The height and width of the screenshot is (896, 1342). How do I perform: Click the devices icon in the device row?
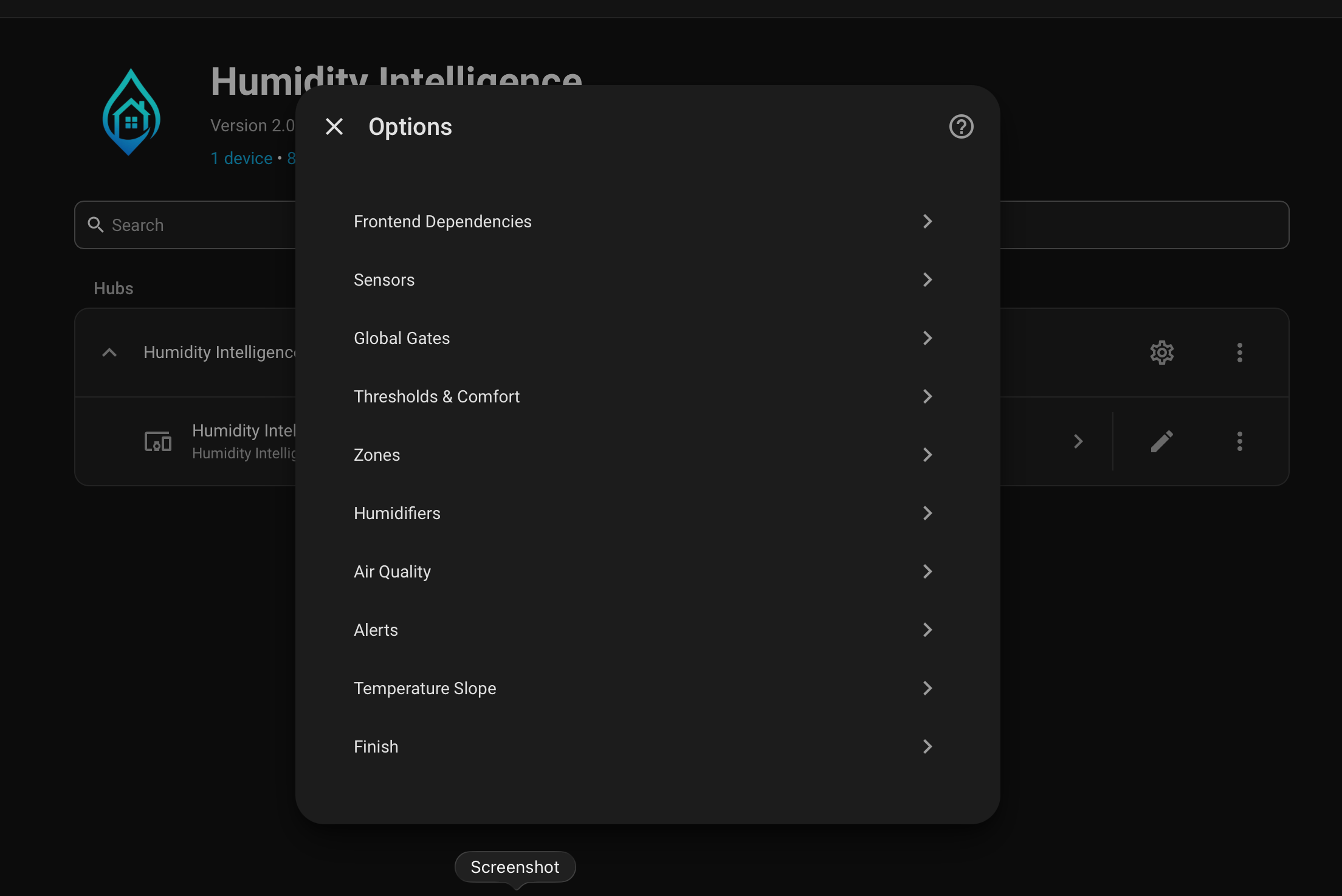tap(157, 441)
